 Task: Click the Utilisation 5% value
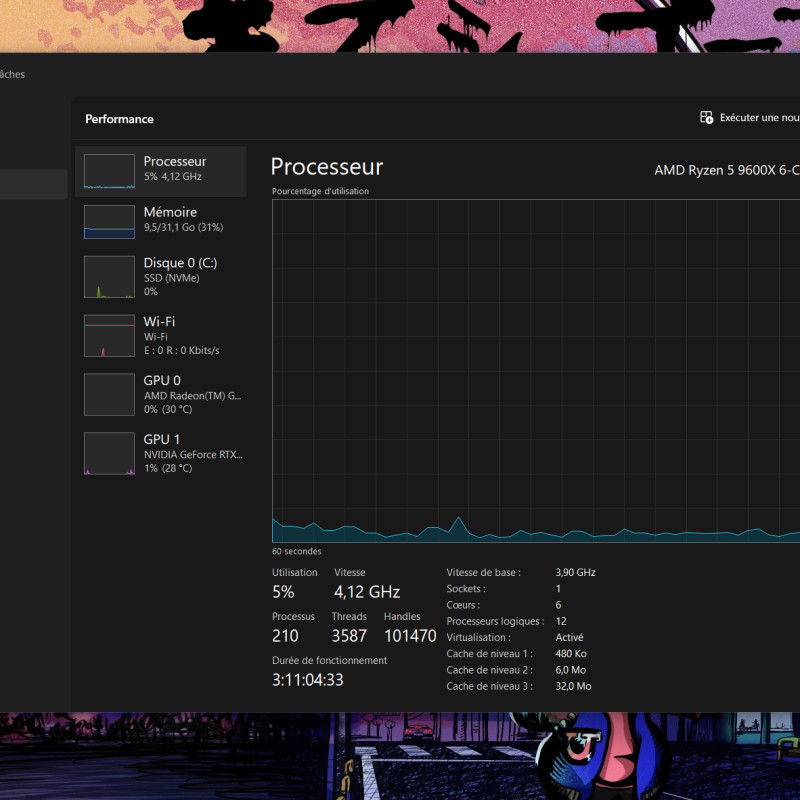283,591
